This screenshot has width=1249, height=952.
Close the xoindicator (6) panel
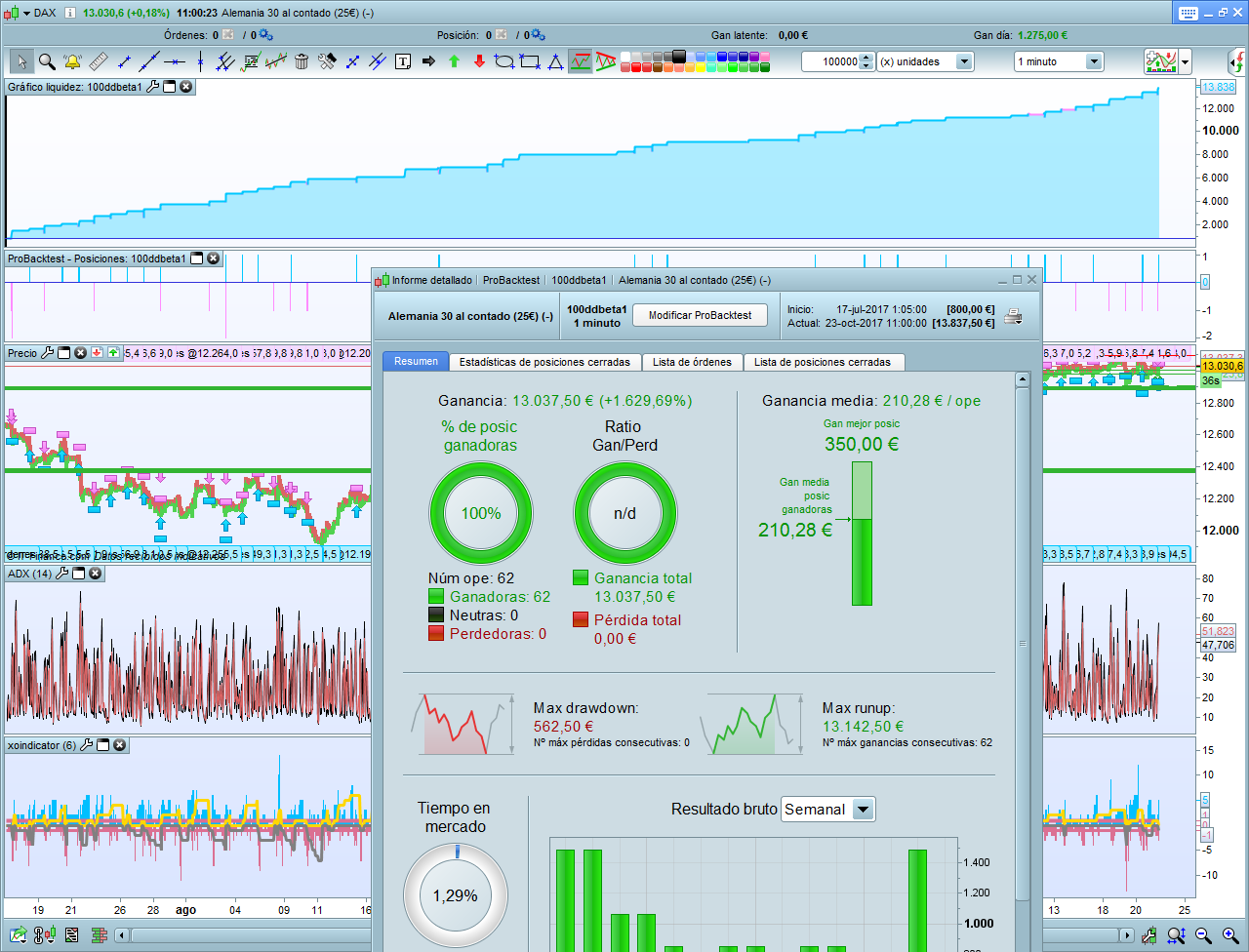tap(119, 745)
